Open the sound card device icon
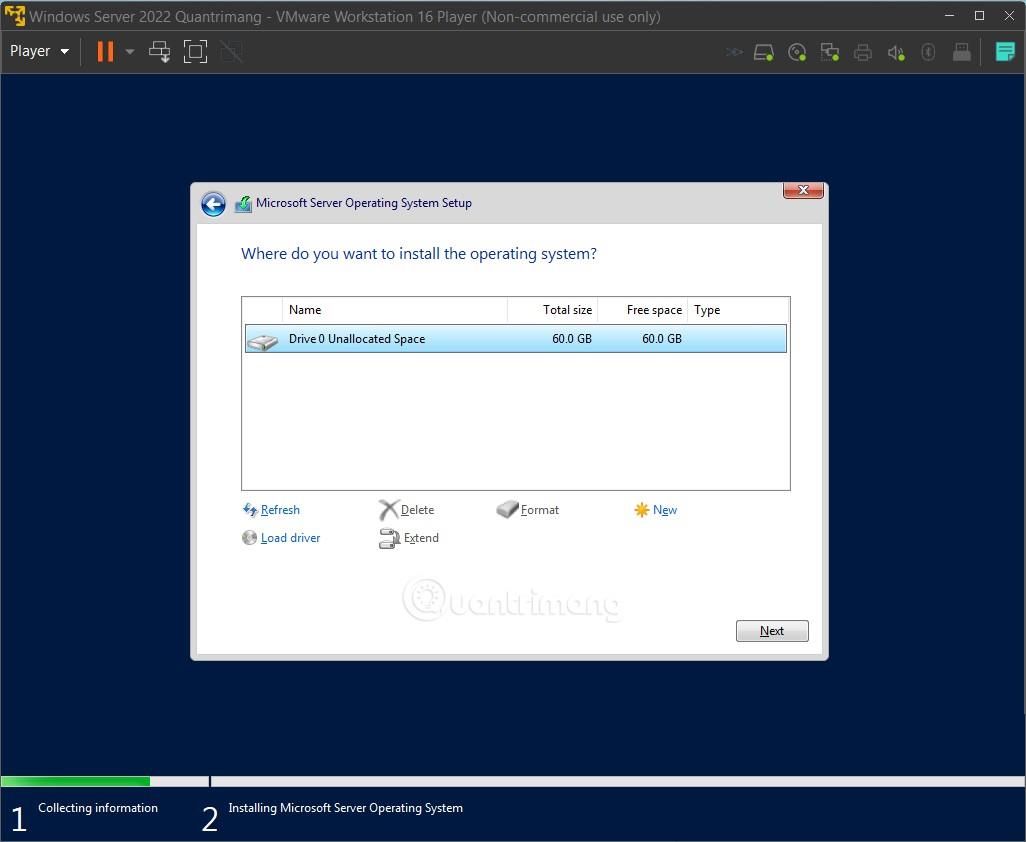 coord(896,52)
